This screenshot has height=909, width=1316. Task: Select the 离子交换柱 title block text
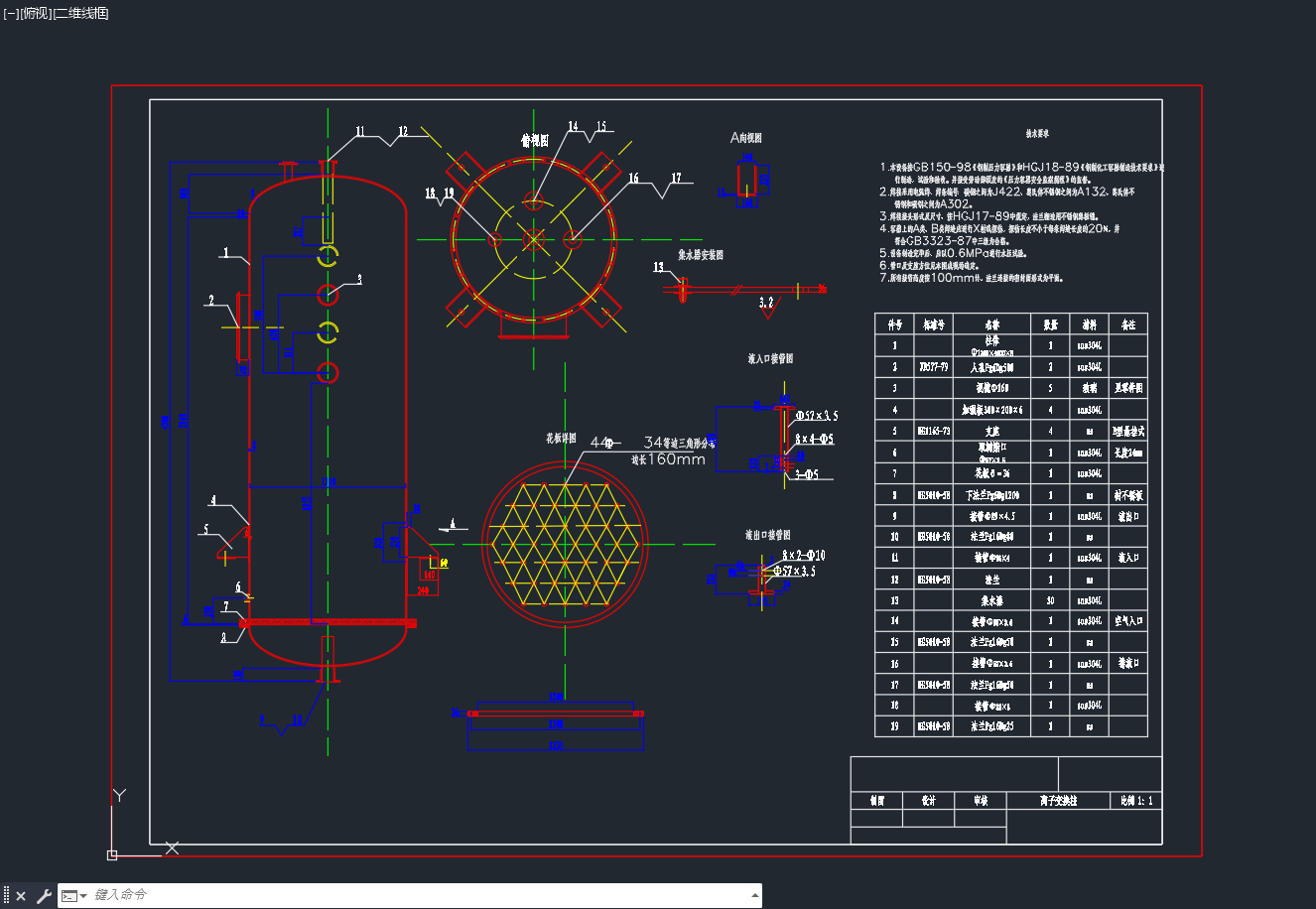(1058, 801)
